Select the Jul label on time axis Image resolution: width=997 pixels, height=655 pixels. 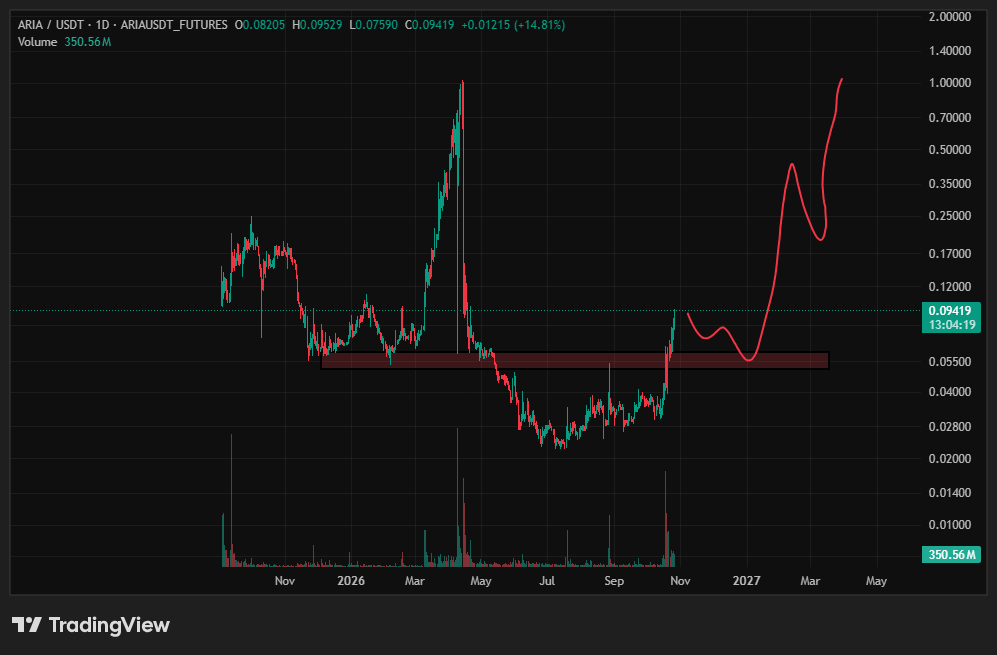(x=547, y=581)
